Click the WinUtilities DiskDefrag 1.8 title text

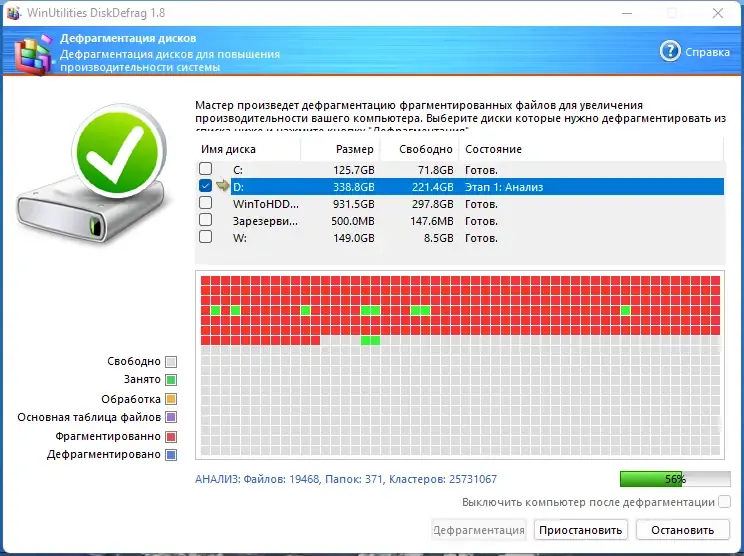click(x=96, y=13)
